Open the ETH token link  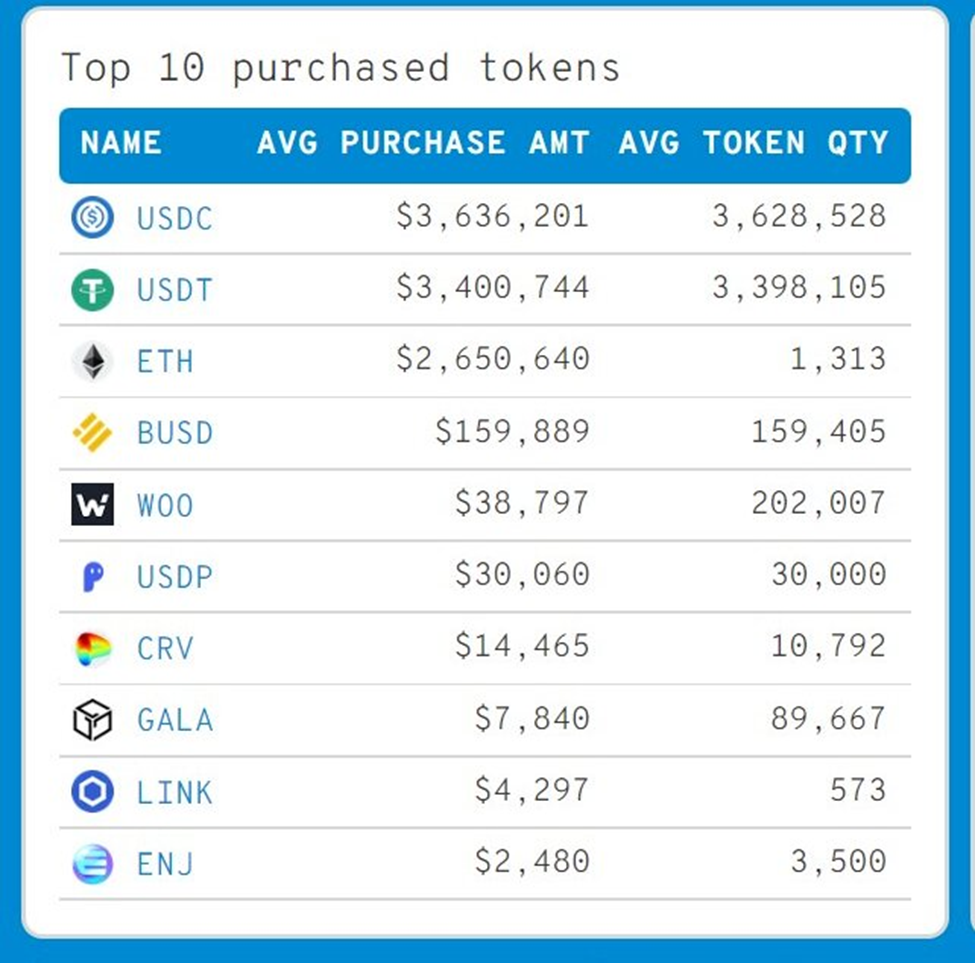165,361
